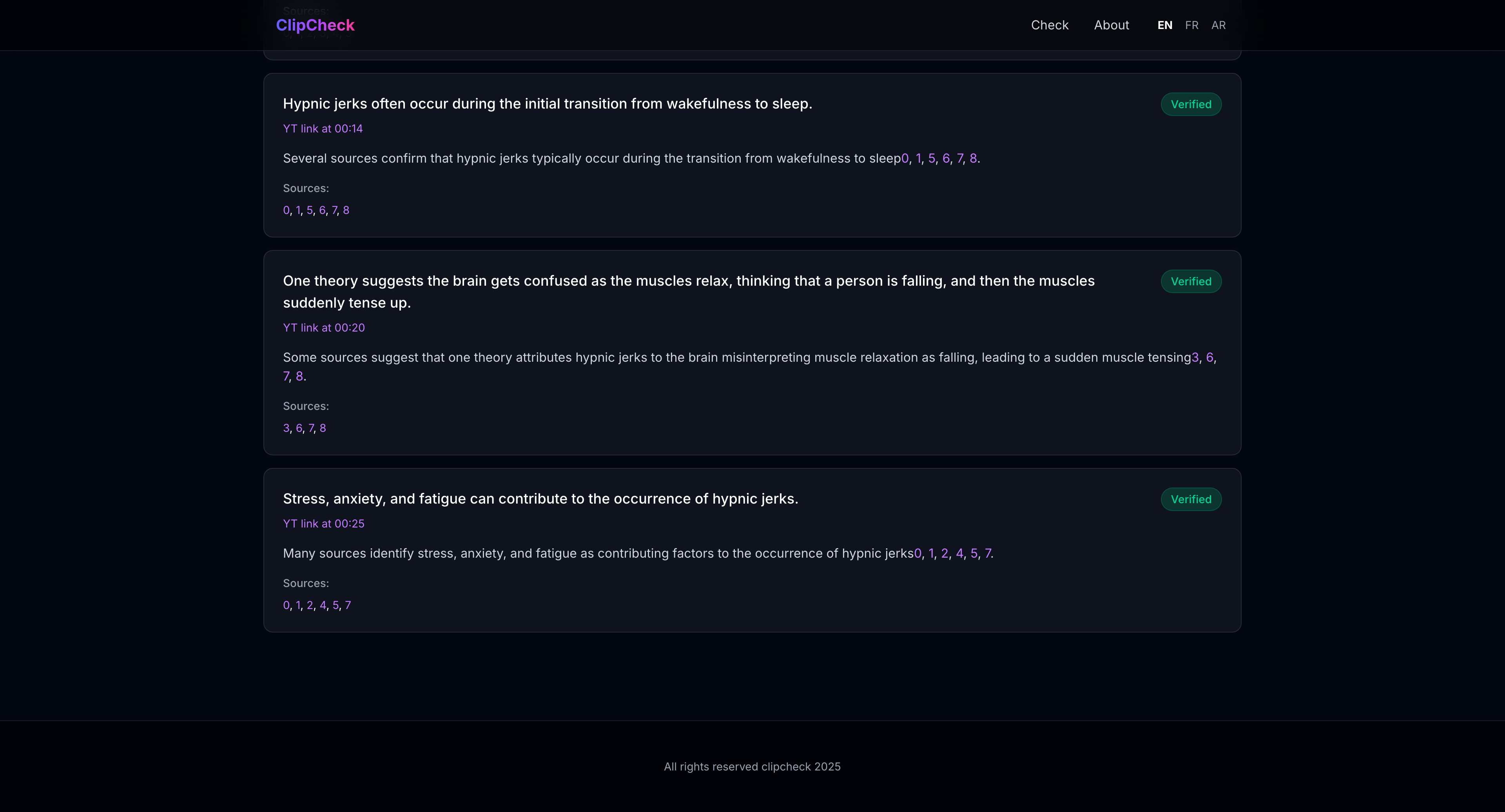
Task: Open YT link at 00:20
Action: [324, 328]
